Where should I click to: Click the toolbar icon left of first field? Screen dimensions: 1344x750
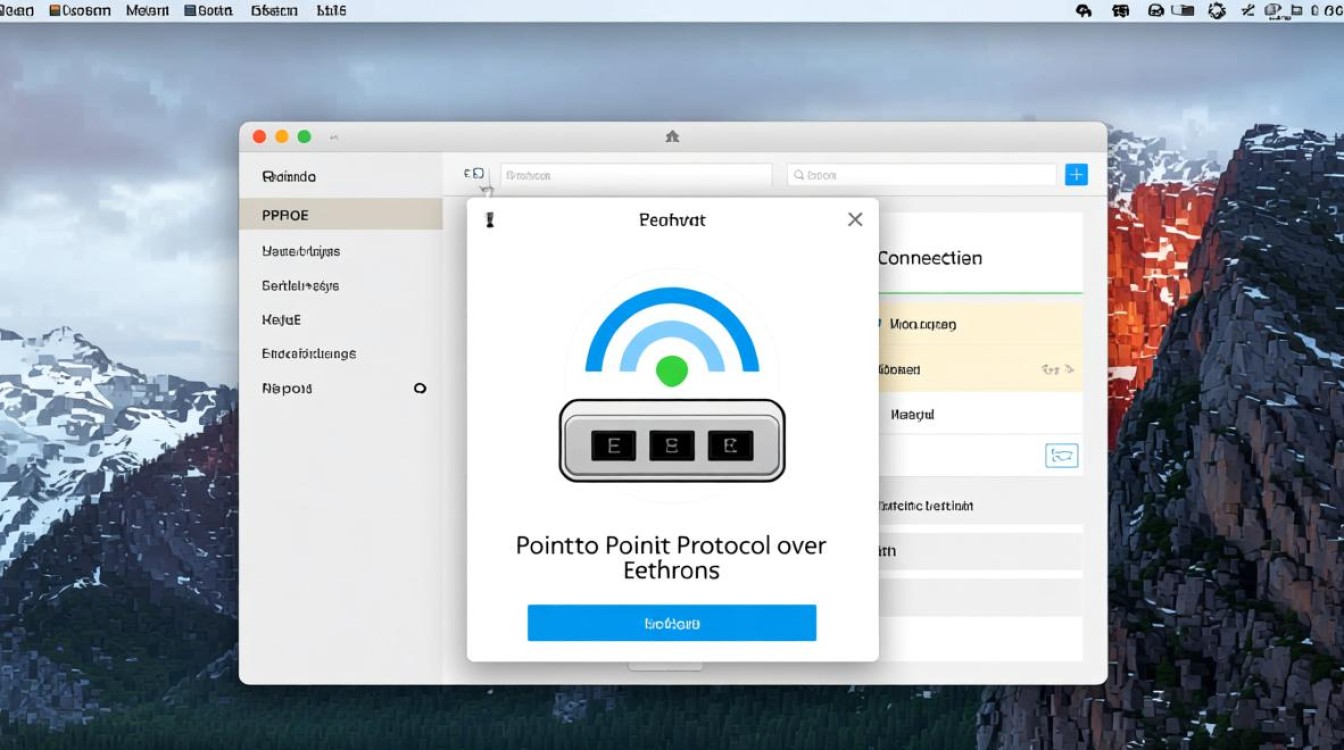click(474, 174)
